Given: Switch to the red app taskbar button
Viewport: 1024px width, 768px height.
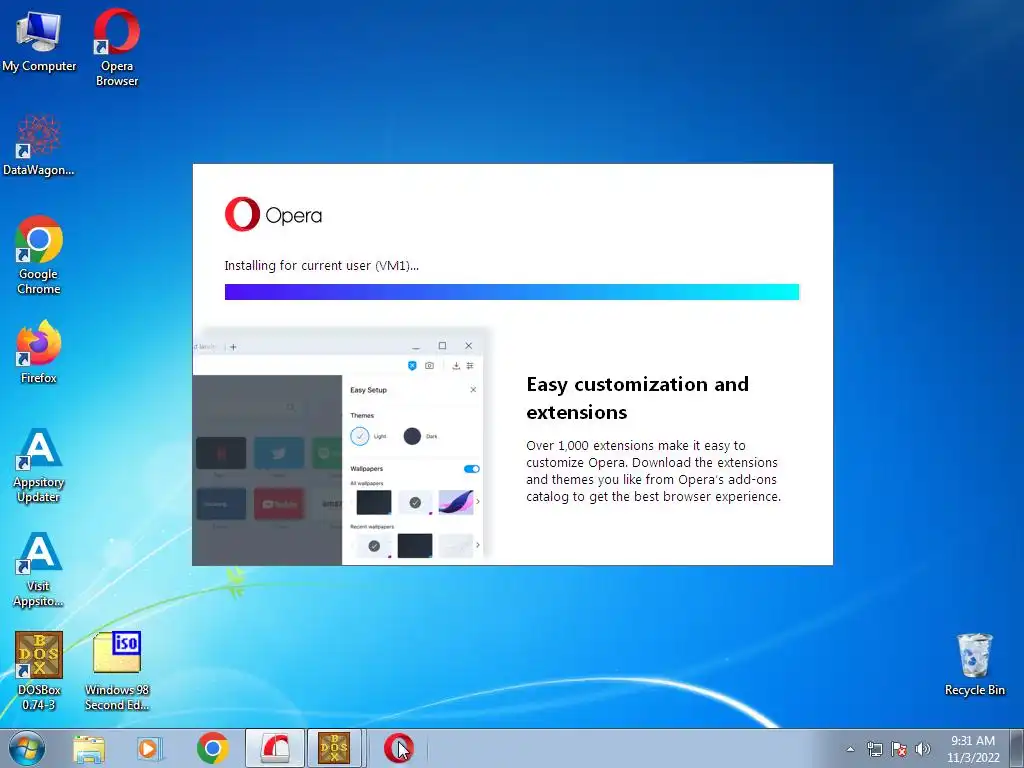Looking at the screenshot, I should (275, 748).
